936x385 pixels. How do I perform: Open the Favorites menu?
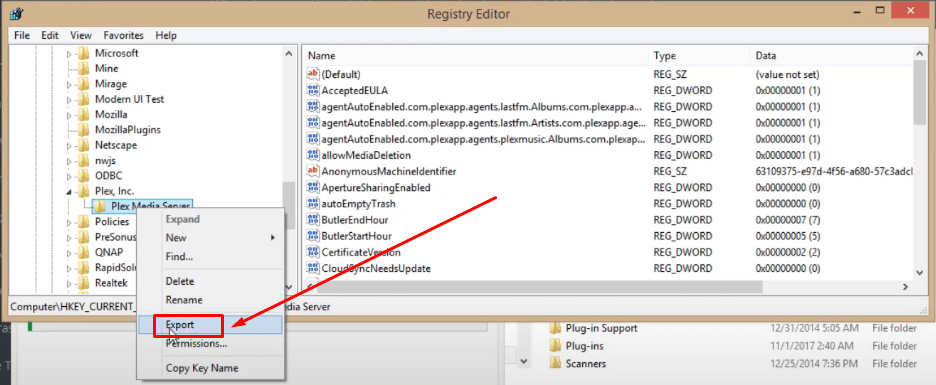[124, 35]
